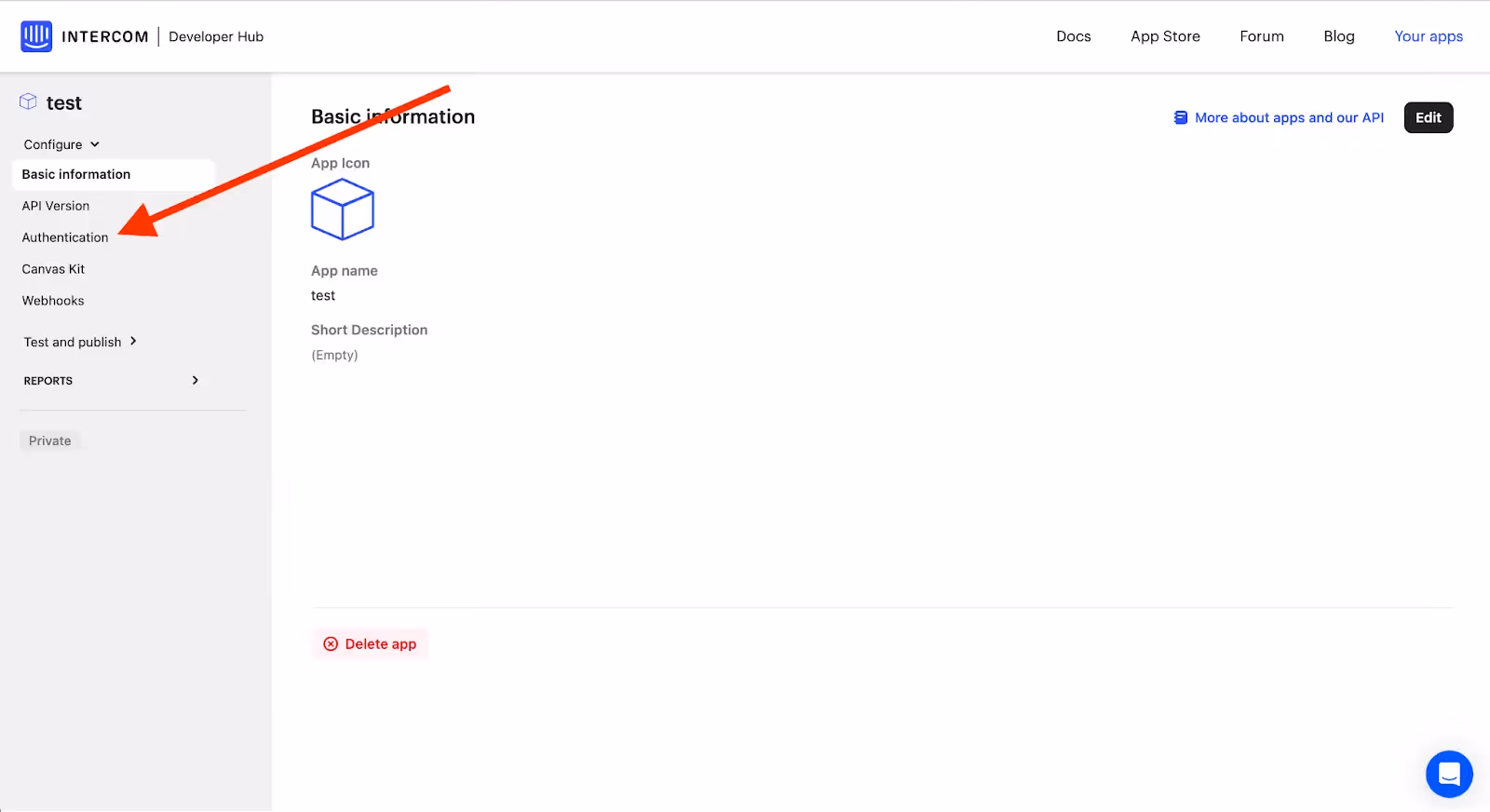Expand the Test and publish section
This screenshot has height=812, width=1490.
[x=81, y=342]
